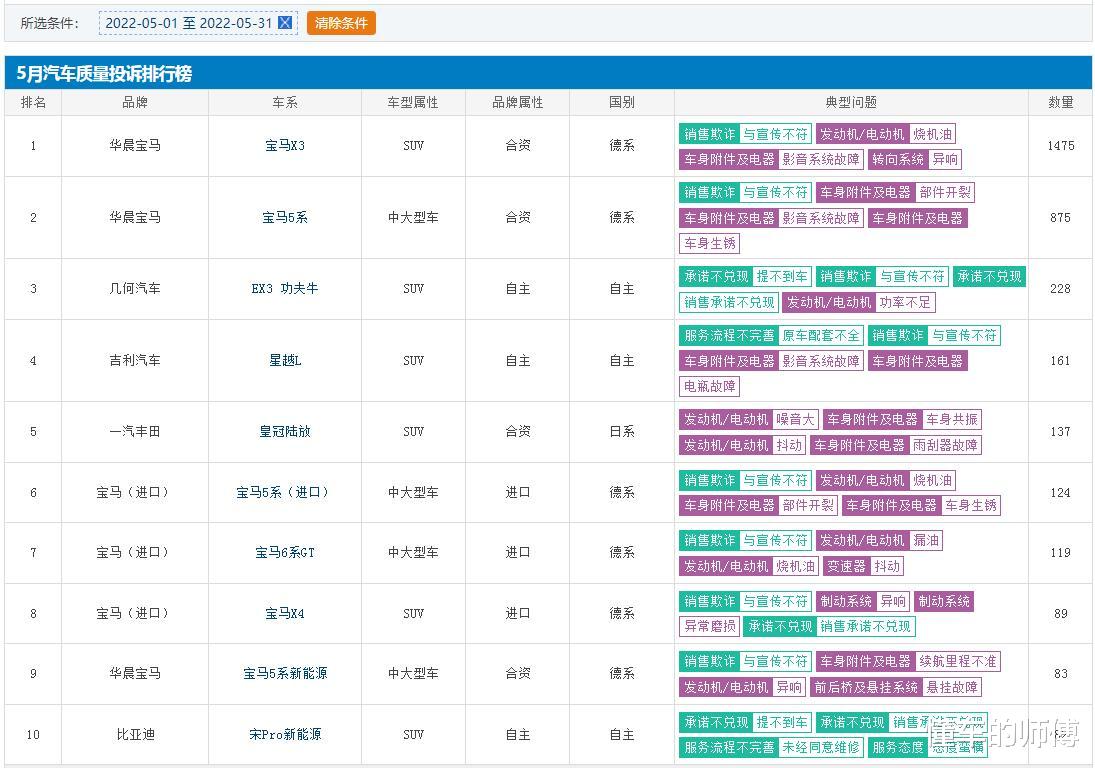1095x768 pixels.
Task: Click the complaint count 137
Action: (1061, 431)
